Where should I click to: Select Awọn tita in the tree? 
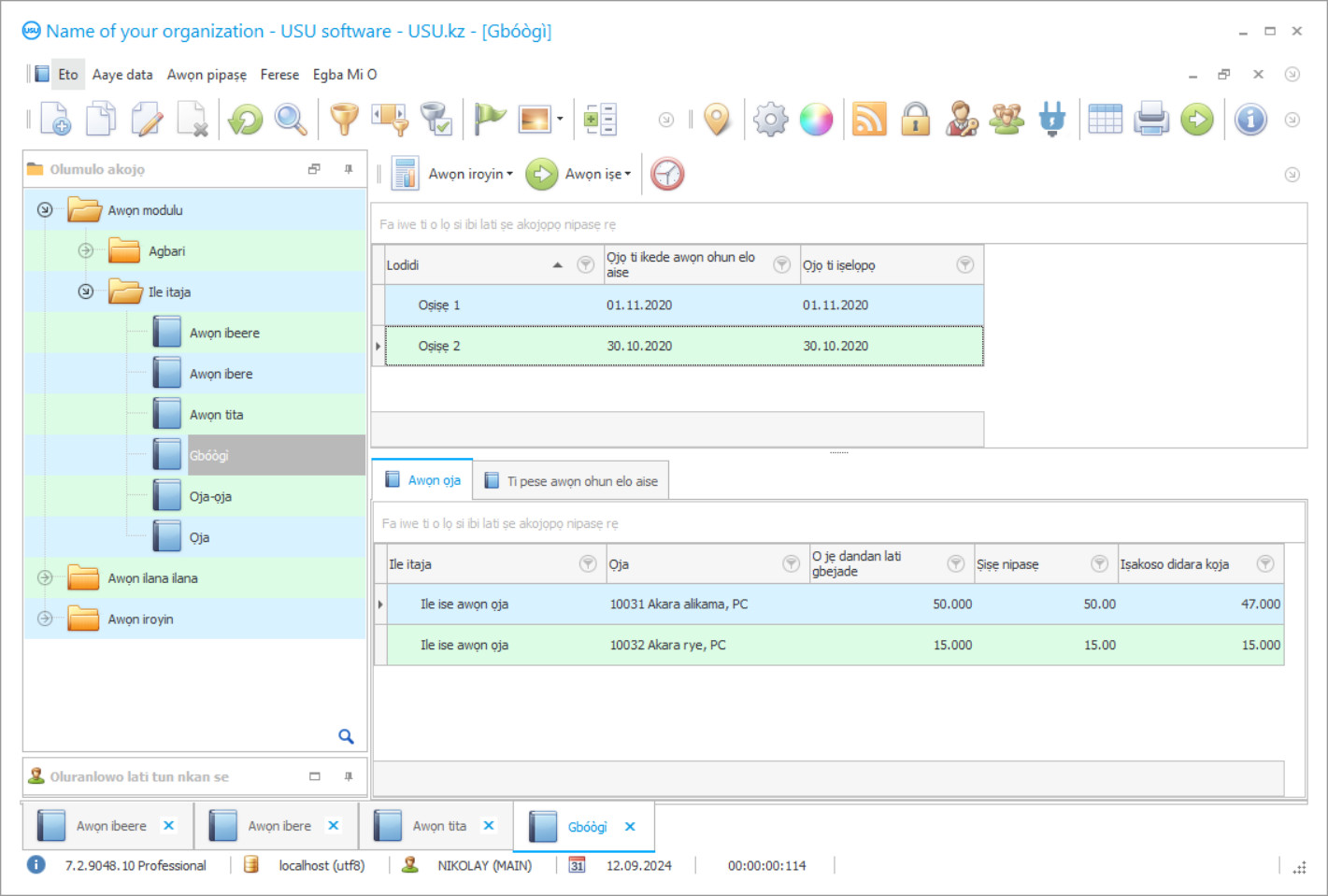coord(216,415)
